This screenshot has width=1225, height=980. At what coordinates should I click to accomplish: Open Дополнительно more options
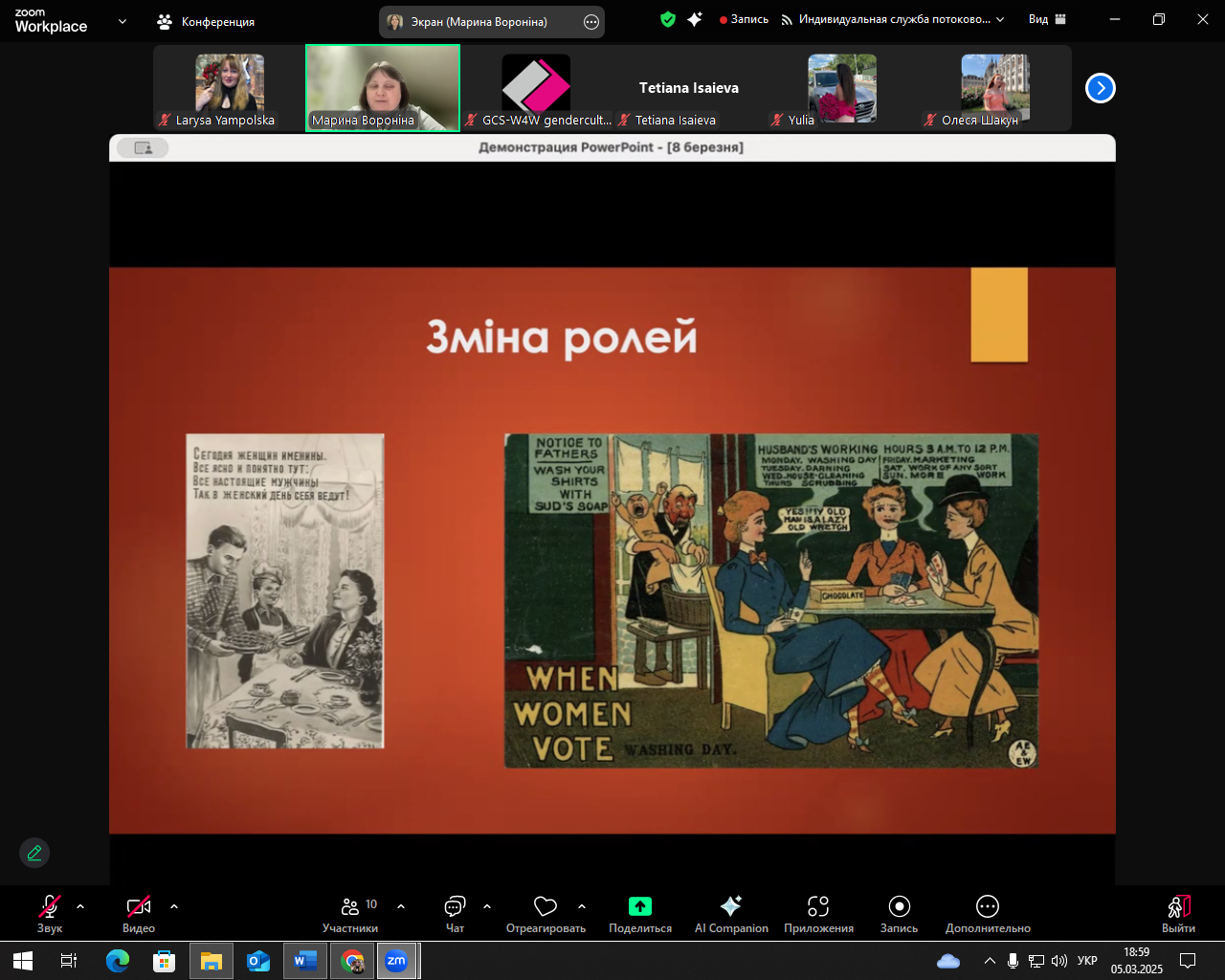[988, 914]
